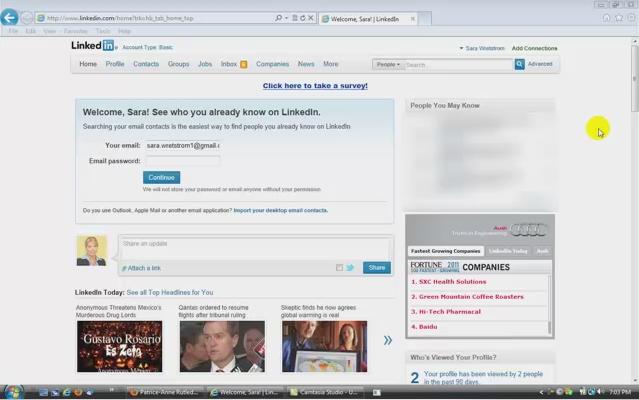Launch Internet Explorer from quick launch icons
The height and width of the screenshot is (400, 639).
[x=66, y=392]
